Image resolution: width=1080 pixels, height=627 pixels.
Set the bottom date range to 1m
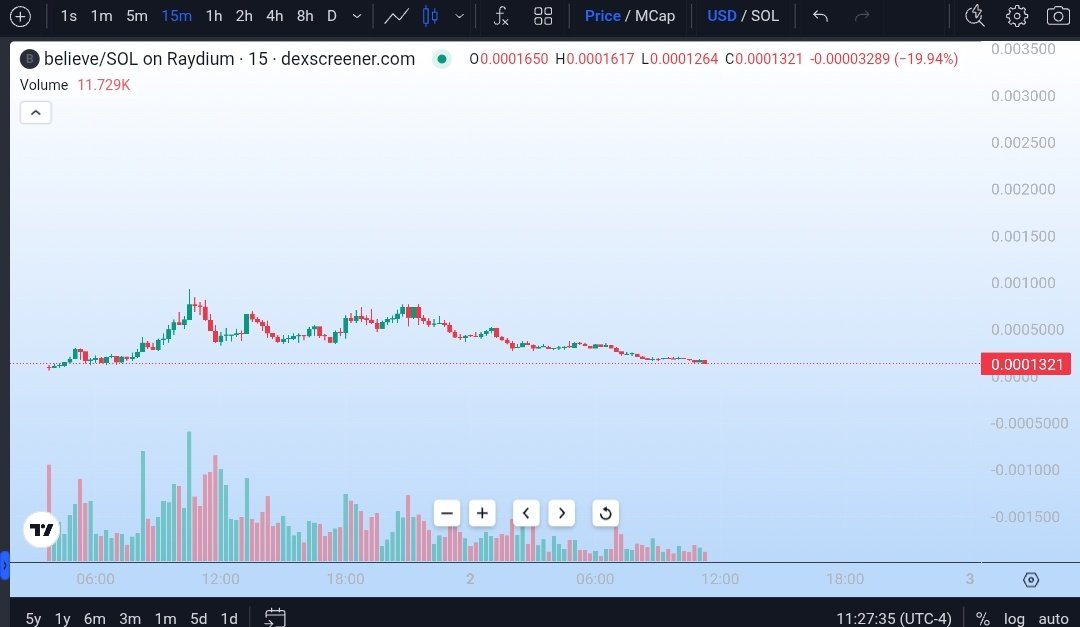tap(165, 618)
